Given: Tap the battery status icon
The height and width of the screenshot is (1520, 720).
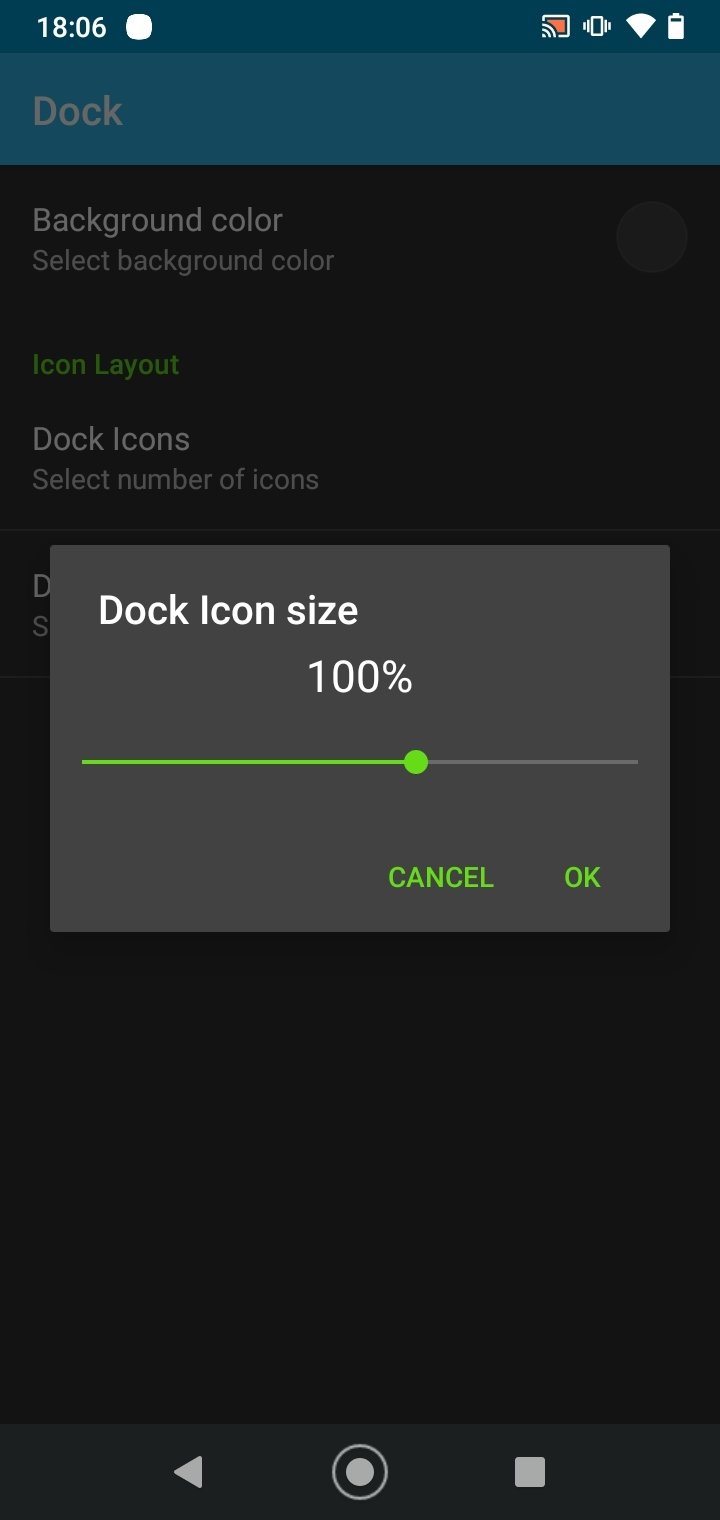Looking at the screenshot, I should pyautogui.click(x=676, y=27).
